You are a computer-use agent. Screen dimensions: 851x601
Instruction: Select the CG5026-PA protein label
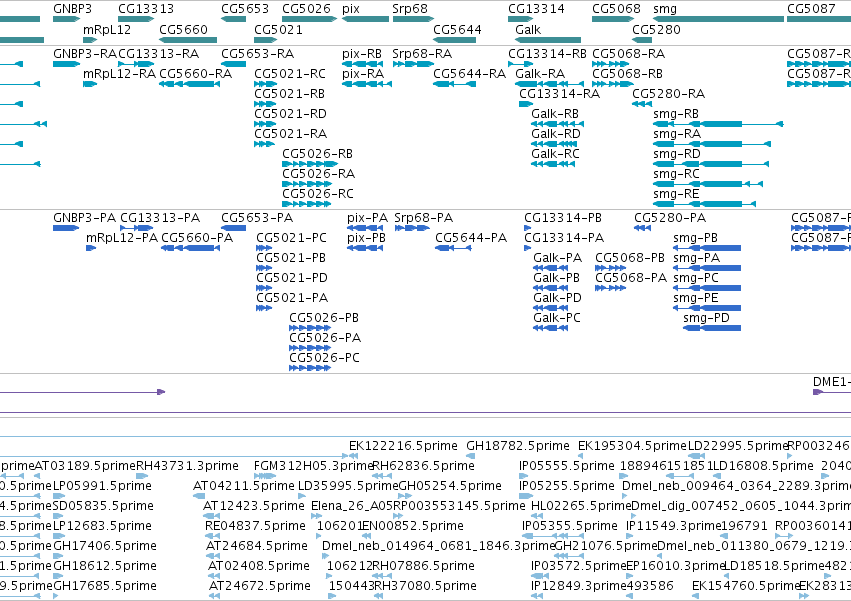click(325, 338)
